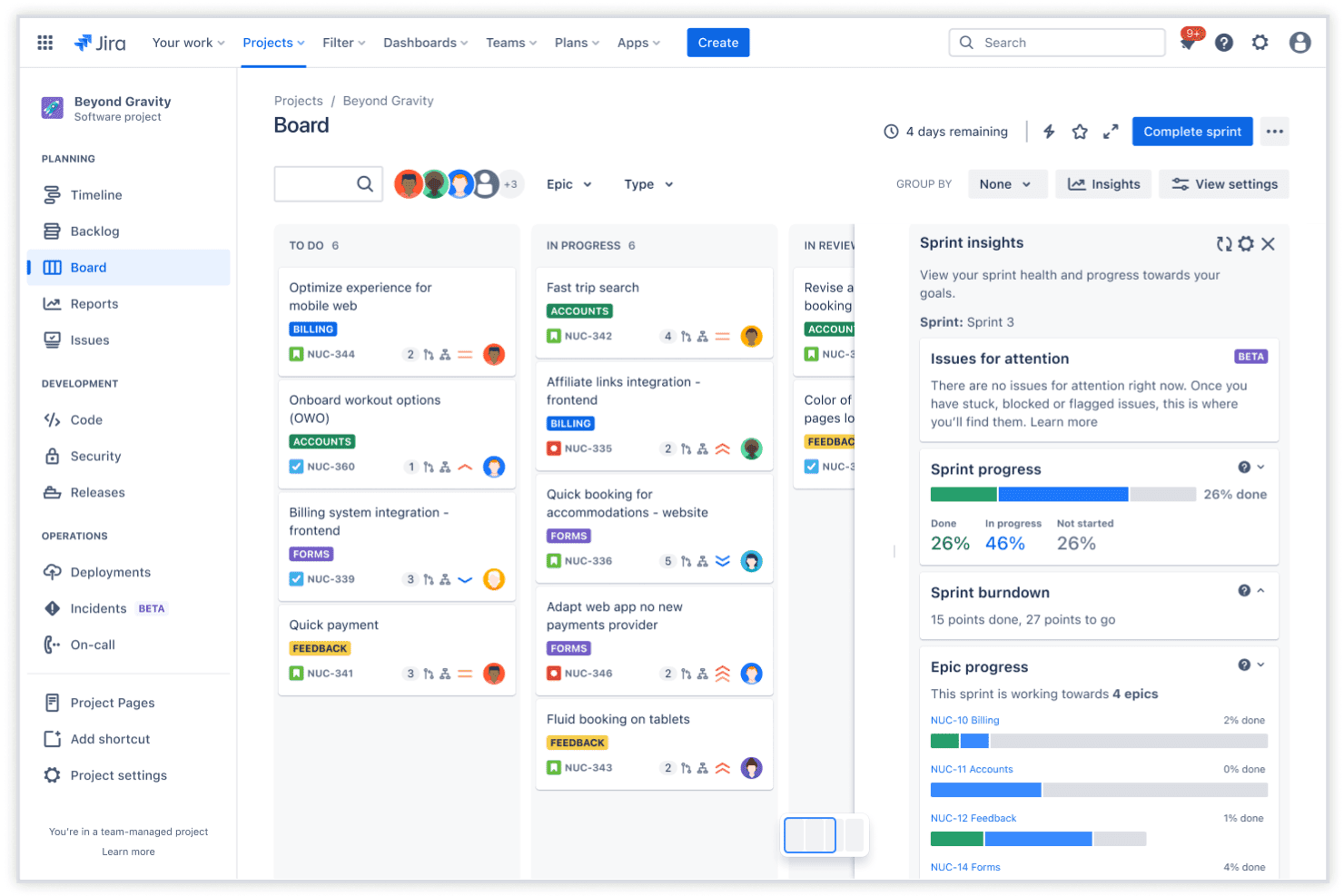Open Timeline in the sidebar

(x=128, y=195)
